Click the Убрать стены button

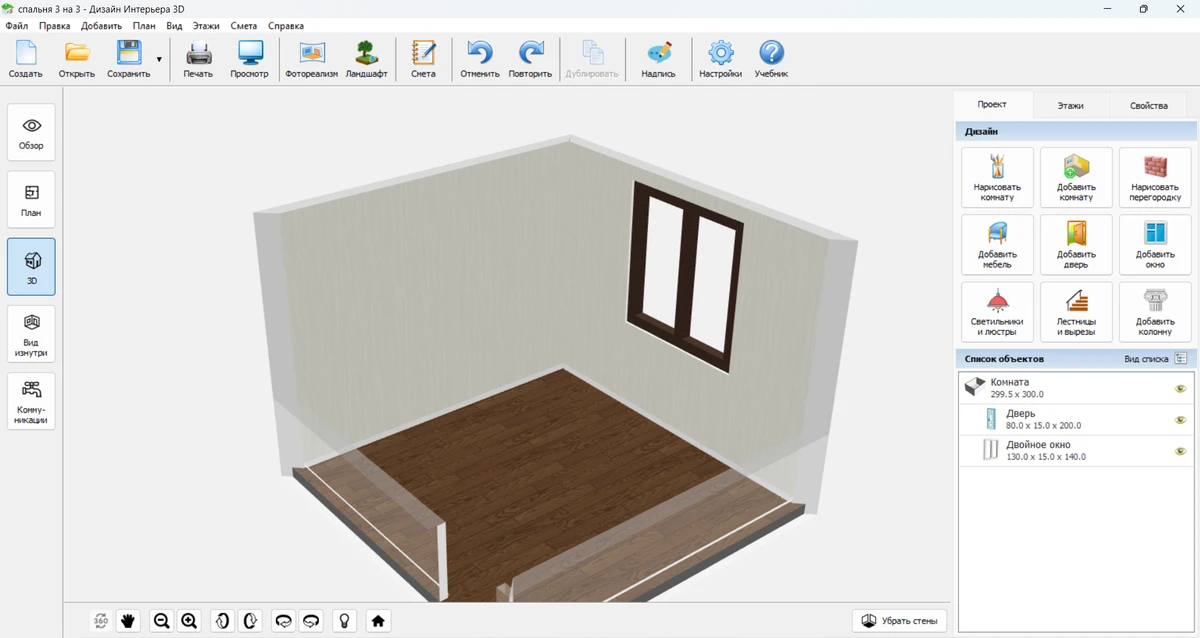pyautogui.click(x=899, y=621)
